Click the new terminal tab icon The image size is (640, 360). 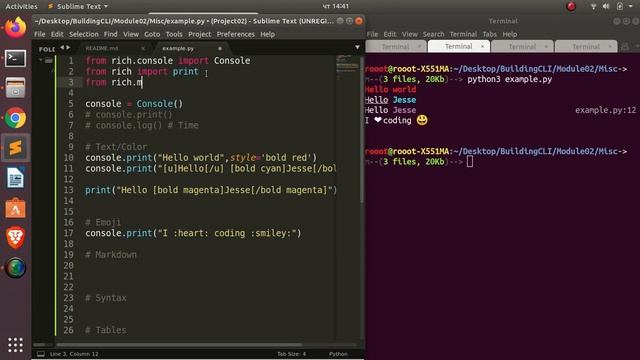tap(625, 47)
